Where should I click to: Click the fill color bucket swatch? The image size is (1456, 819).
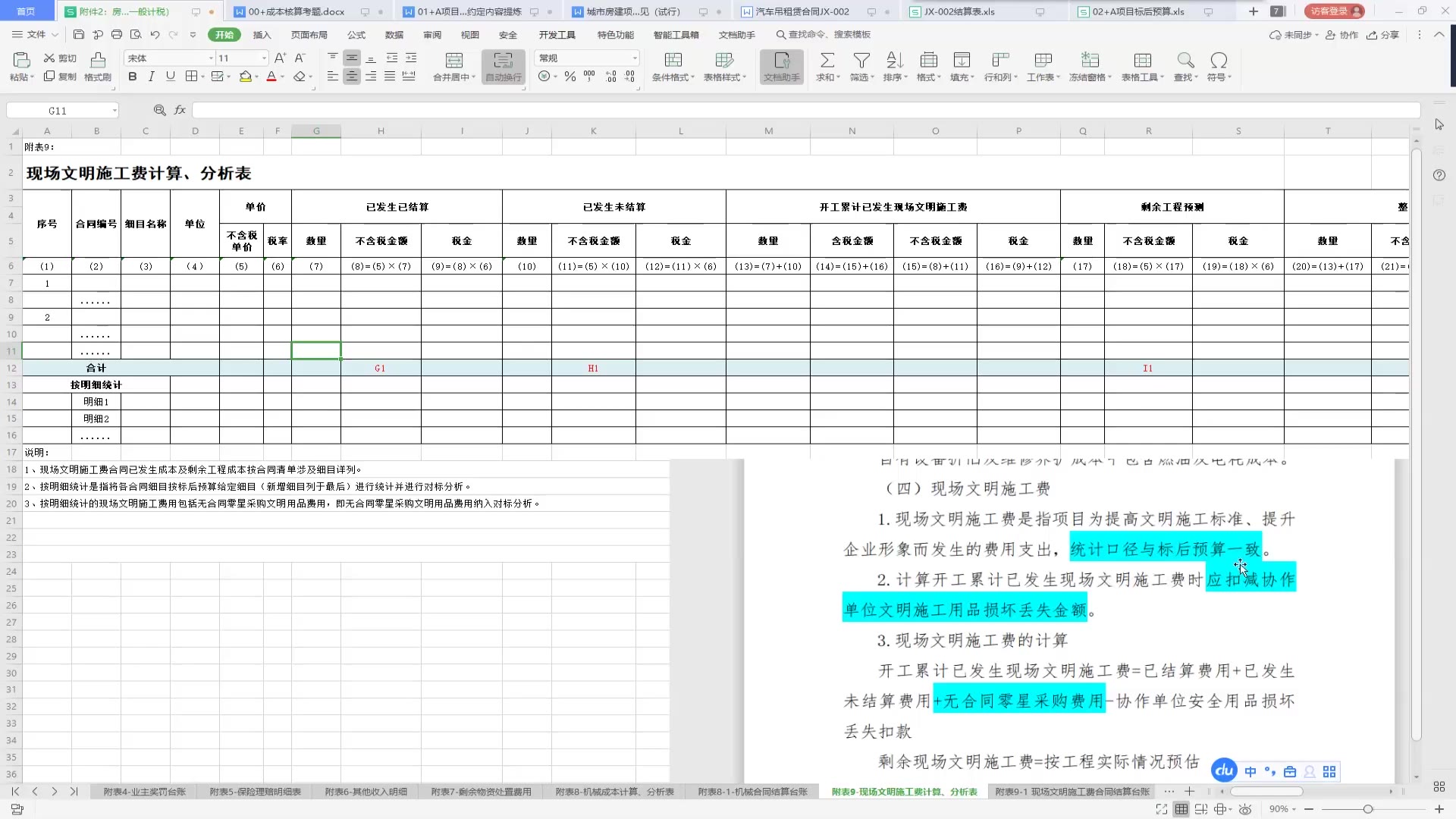245,77
